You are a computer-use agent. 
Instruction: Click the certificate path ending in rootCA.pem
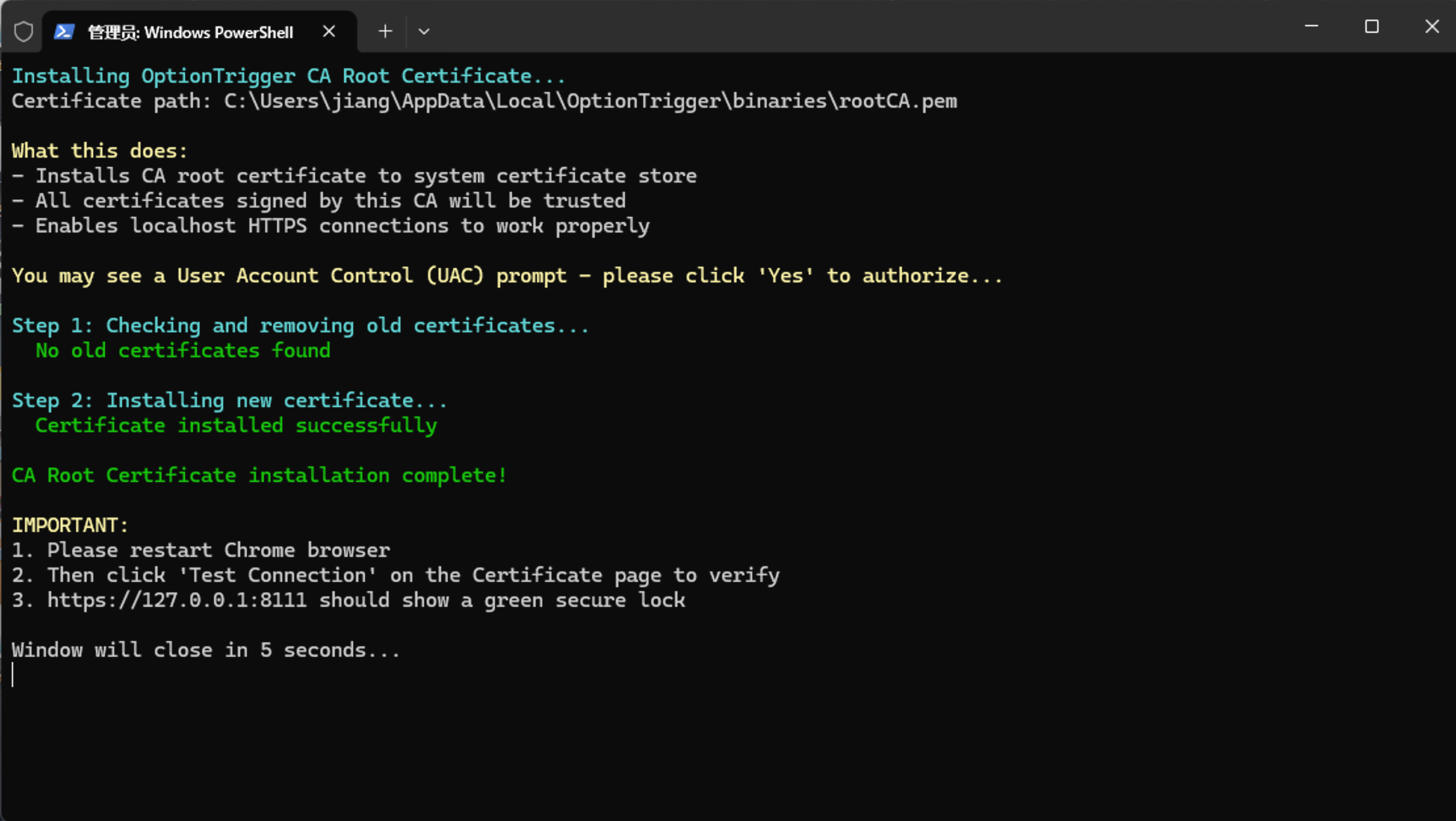click(x=591, y=101)
